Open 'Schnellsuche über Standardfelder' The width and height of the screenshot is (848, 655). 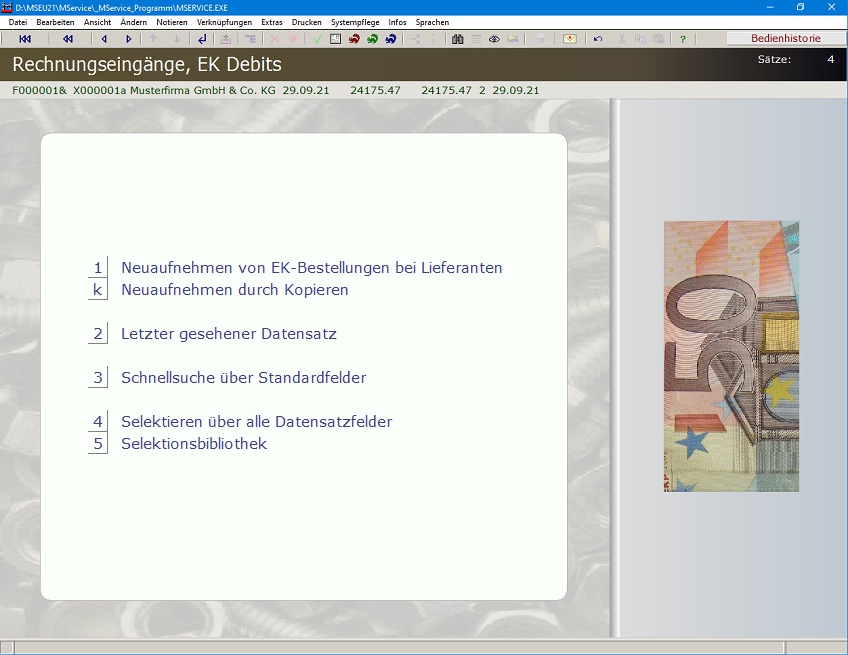[x=243, y=378]
